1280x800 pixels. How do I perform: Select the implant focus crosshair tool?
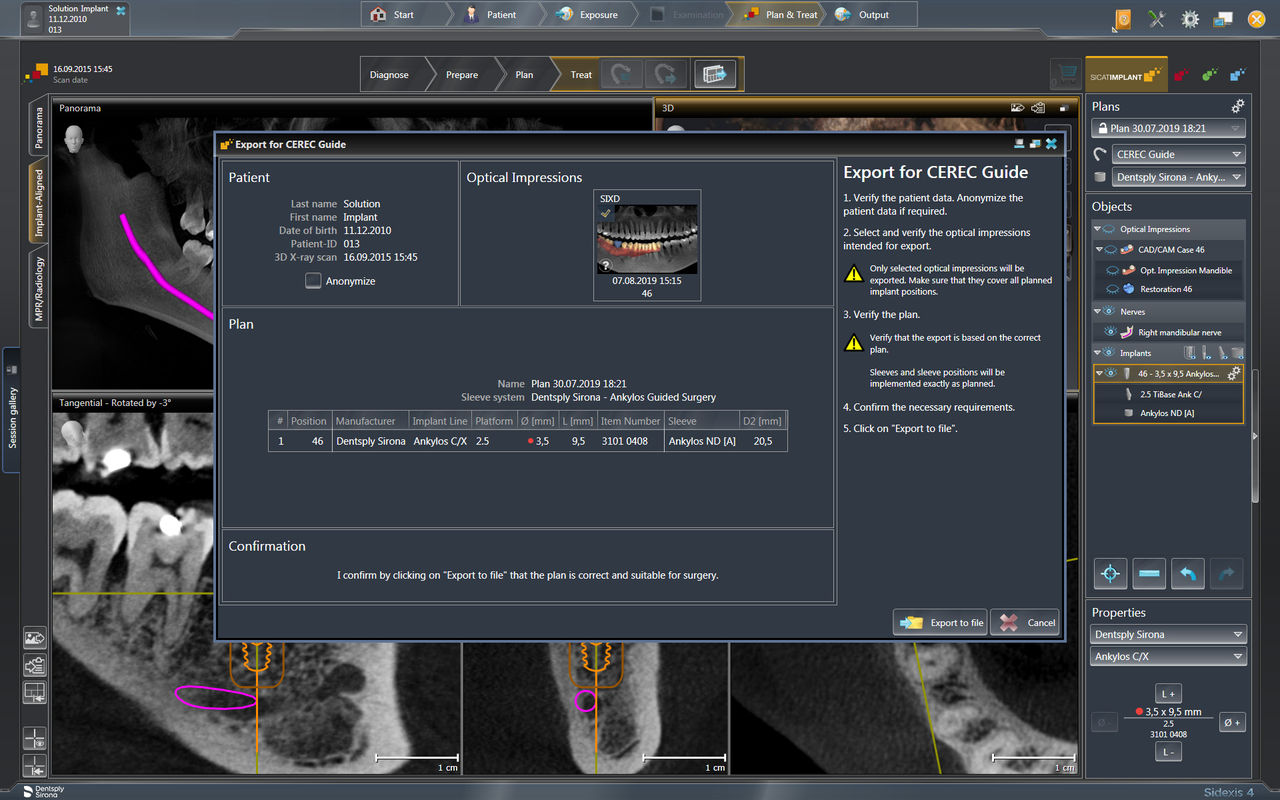point(1110,573)
